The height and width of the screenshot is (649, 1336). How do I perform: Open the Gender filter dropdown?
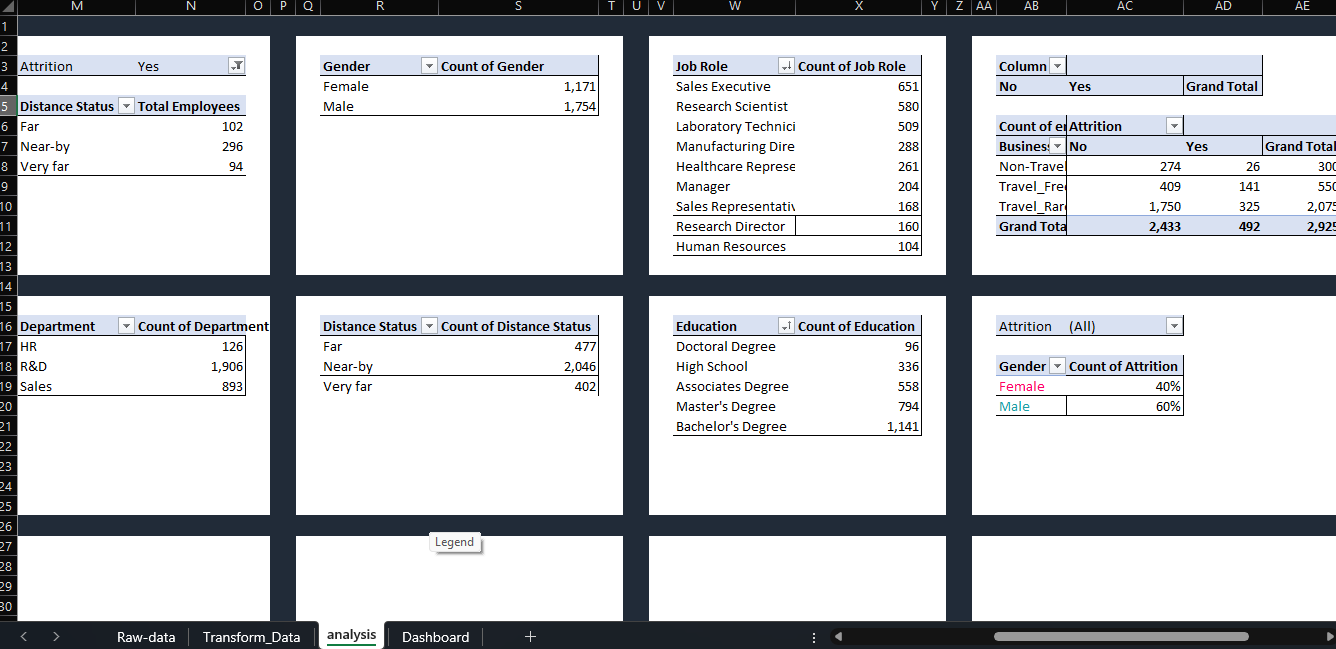pos(429,65)
